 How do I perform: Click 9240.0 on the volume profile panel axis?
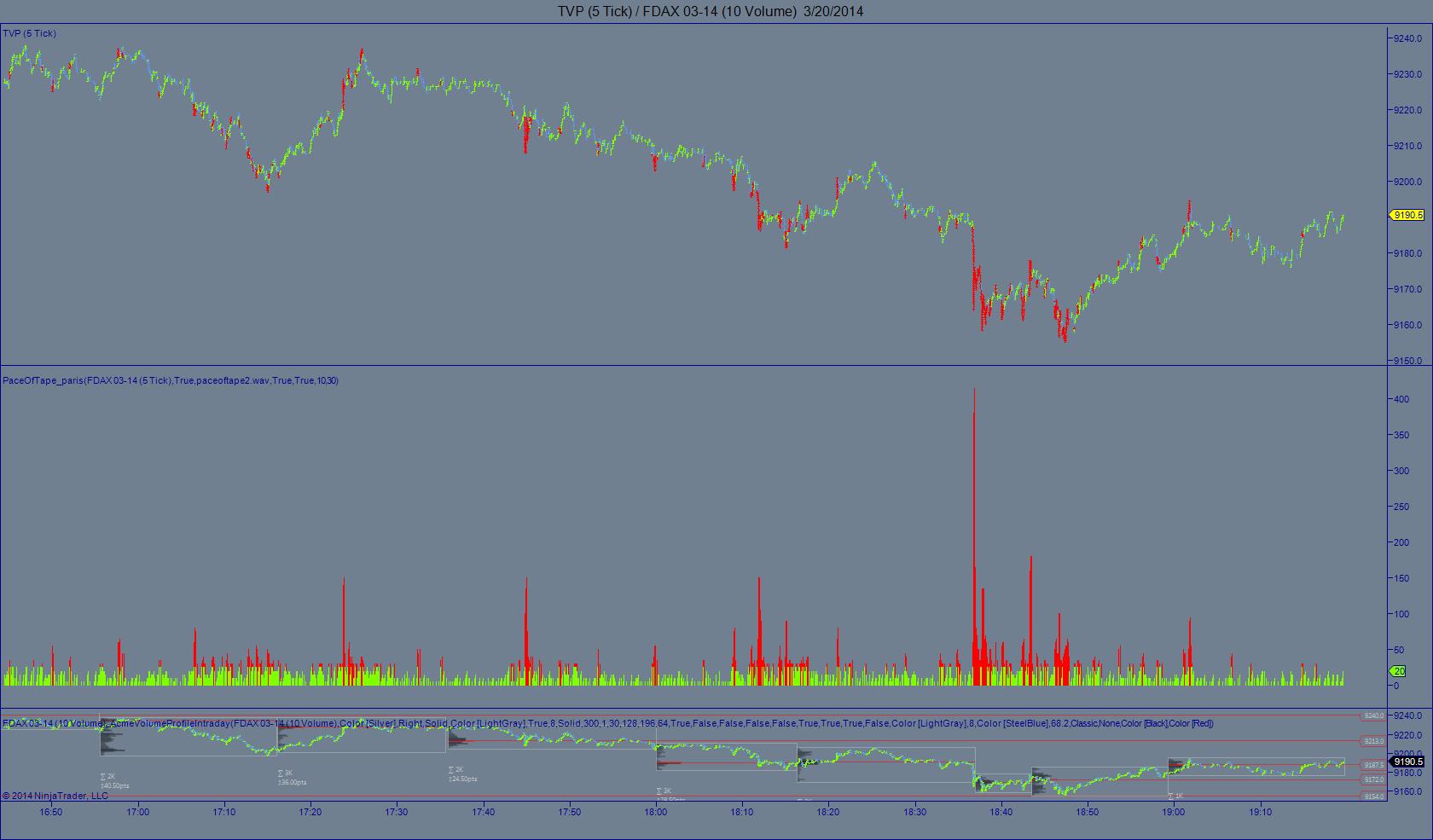[x=1407, y=715]
